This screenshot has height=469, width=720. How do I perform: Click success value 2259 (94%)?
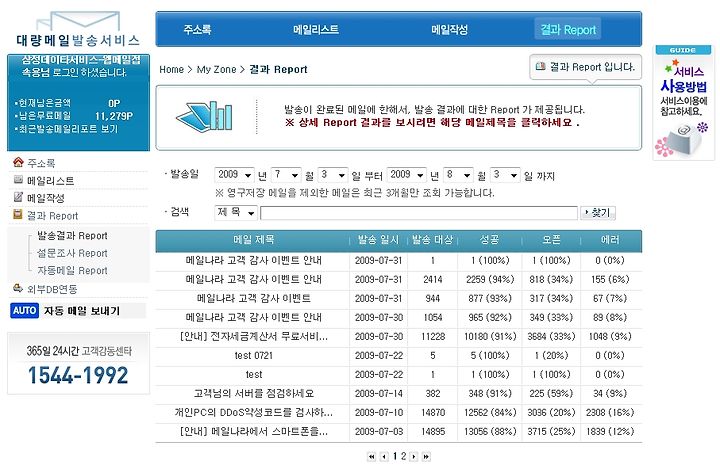click(490, 279)
